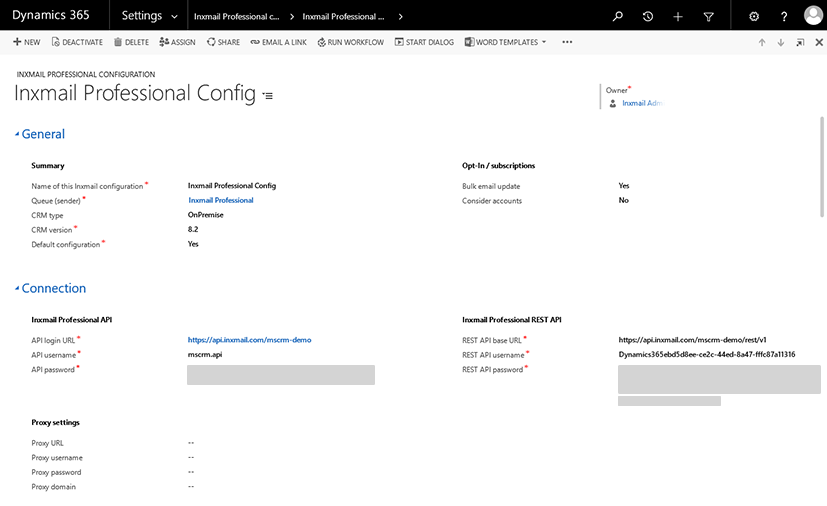Click the Proxy settings heading
The height and width of the screenshot is (506, 827).
click(x=55, y=423)
